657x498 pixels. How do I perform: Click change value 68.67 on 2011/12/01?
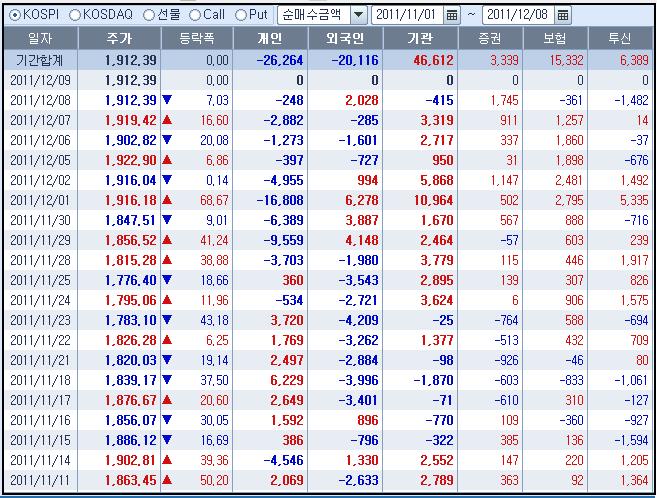pyautogui.click(x=215, y=201)
